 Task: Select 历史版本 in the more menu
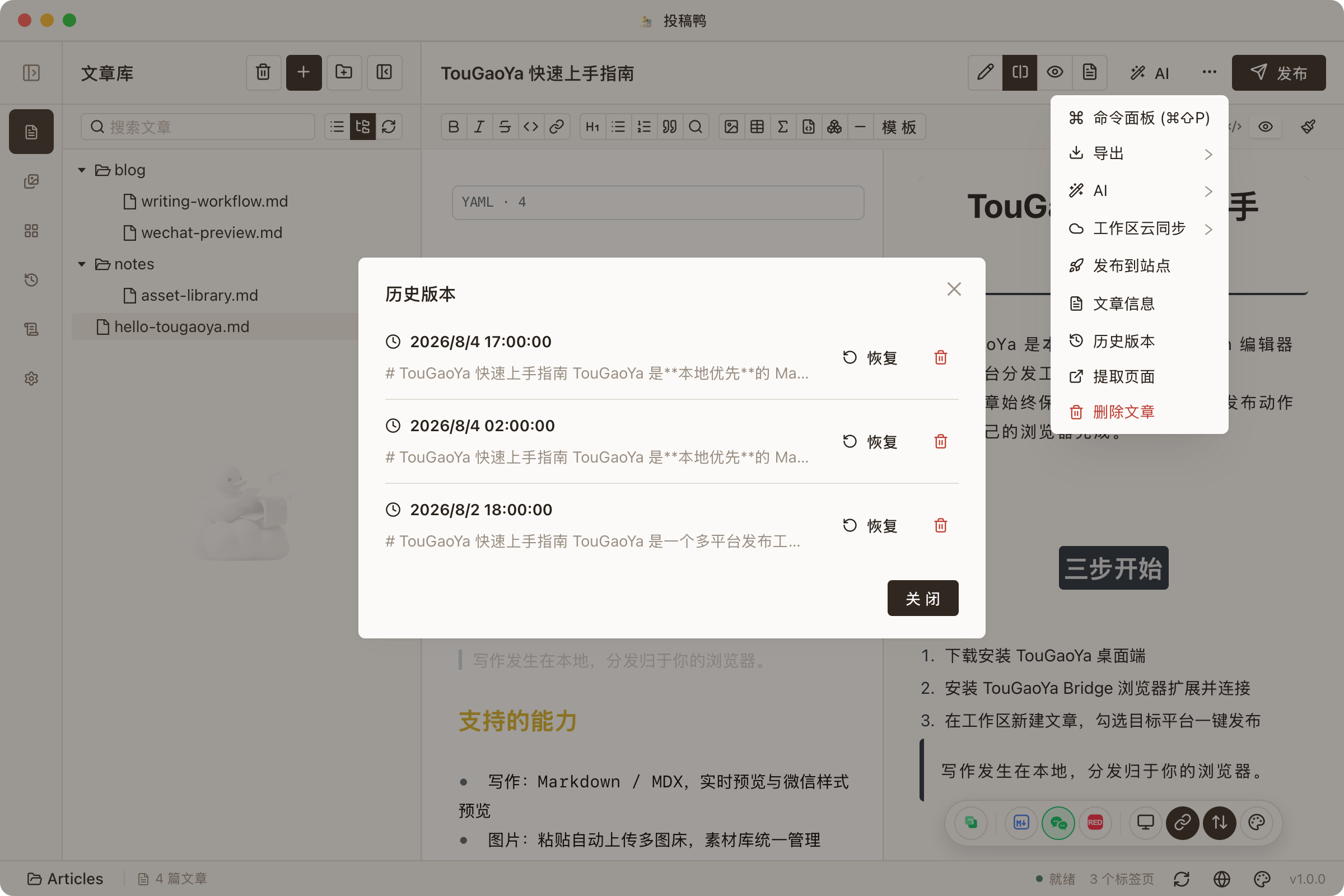(1140, 341)
